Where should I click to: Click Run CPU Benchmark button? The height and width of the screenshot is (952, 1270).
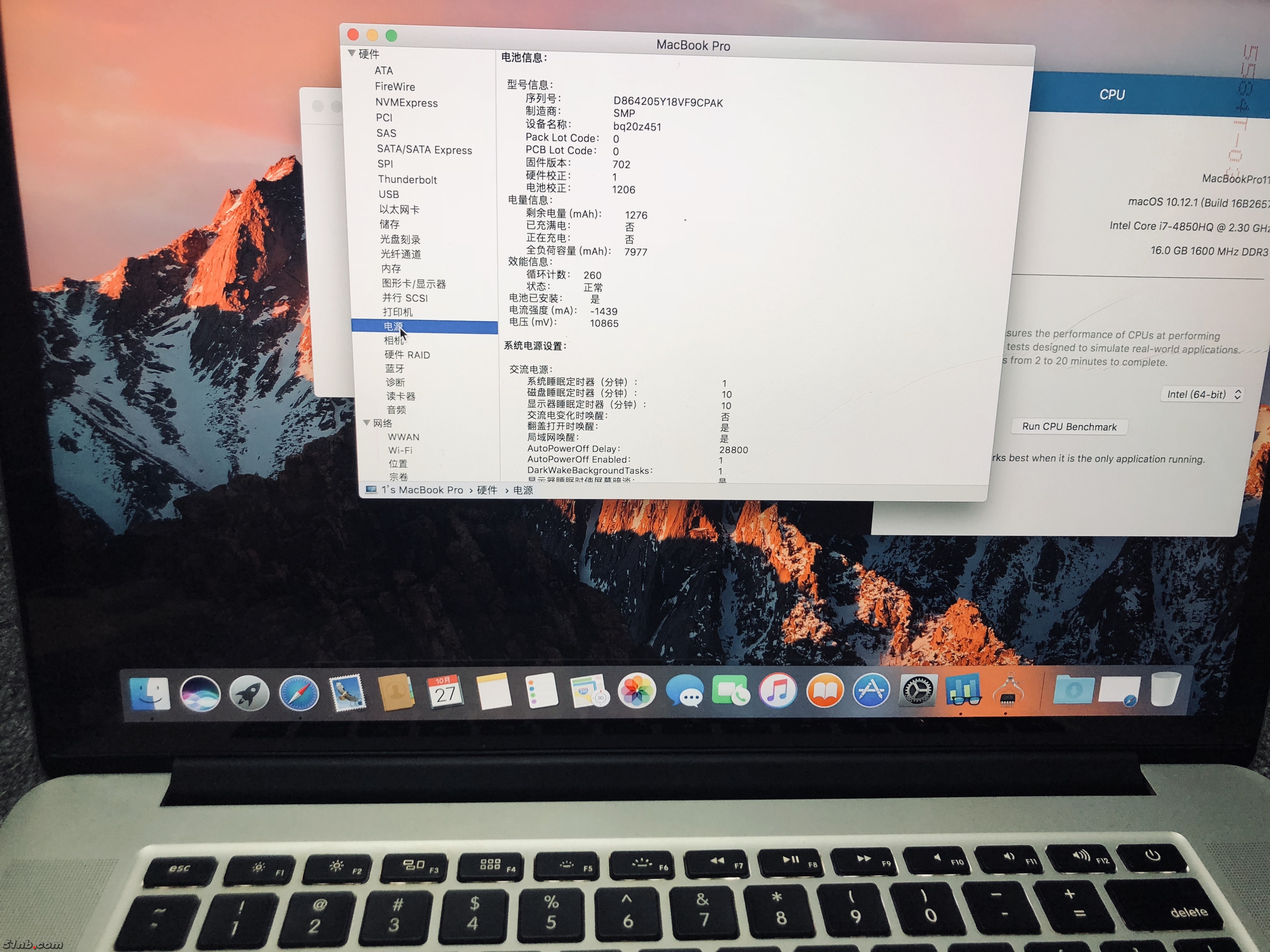click(1069, 427)
